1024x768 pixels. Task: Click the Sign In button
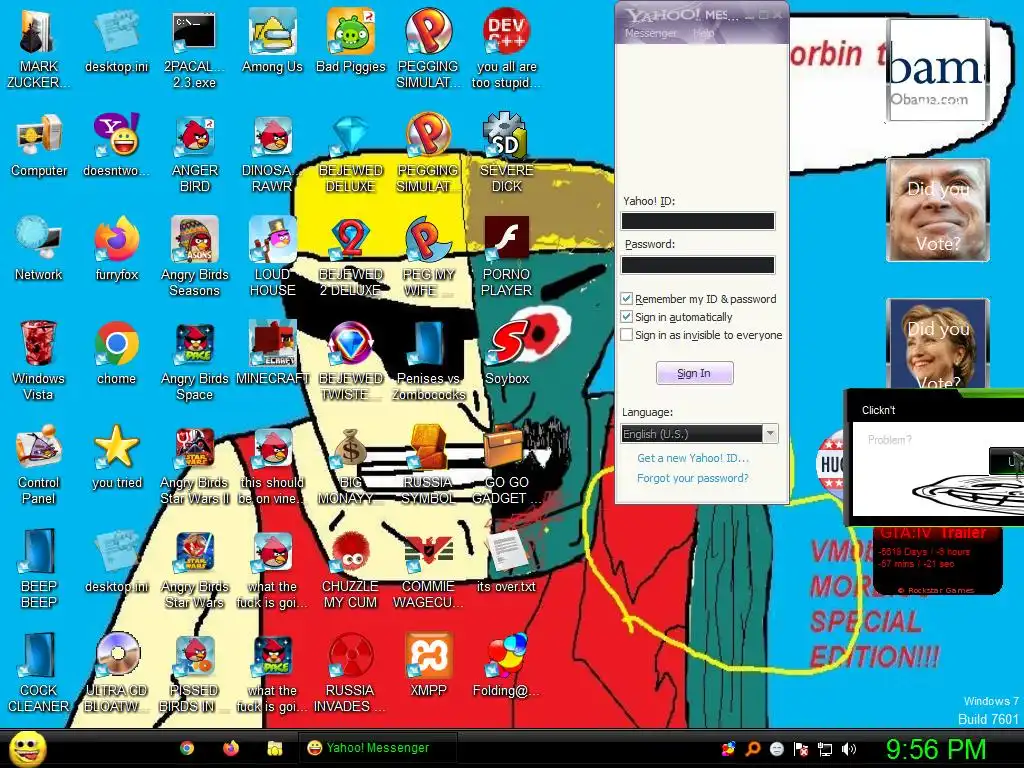(694, 373)
